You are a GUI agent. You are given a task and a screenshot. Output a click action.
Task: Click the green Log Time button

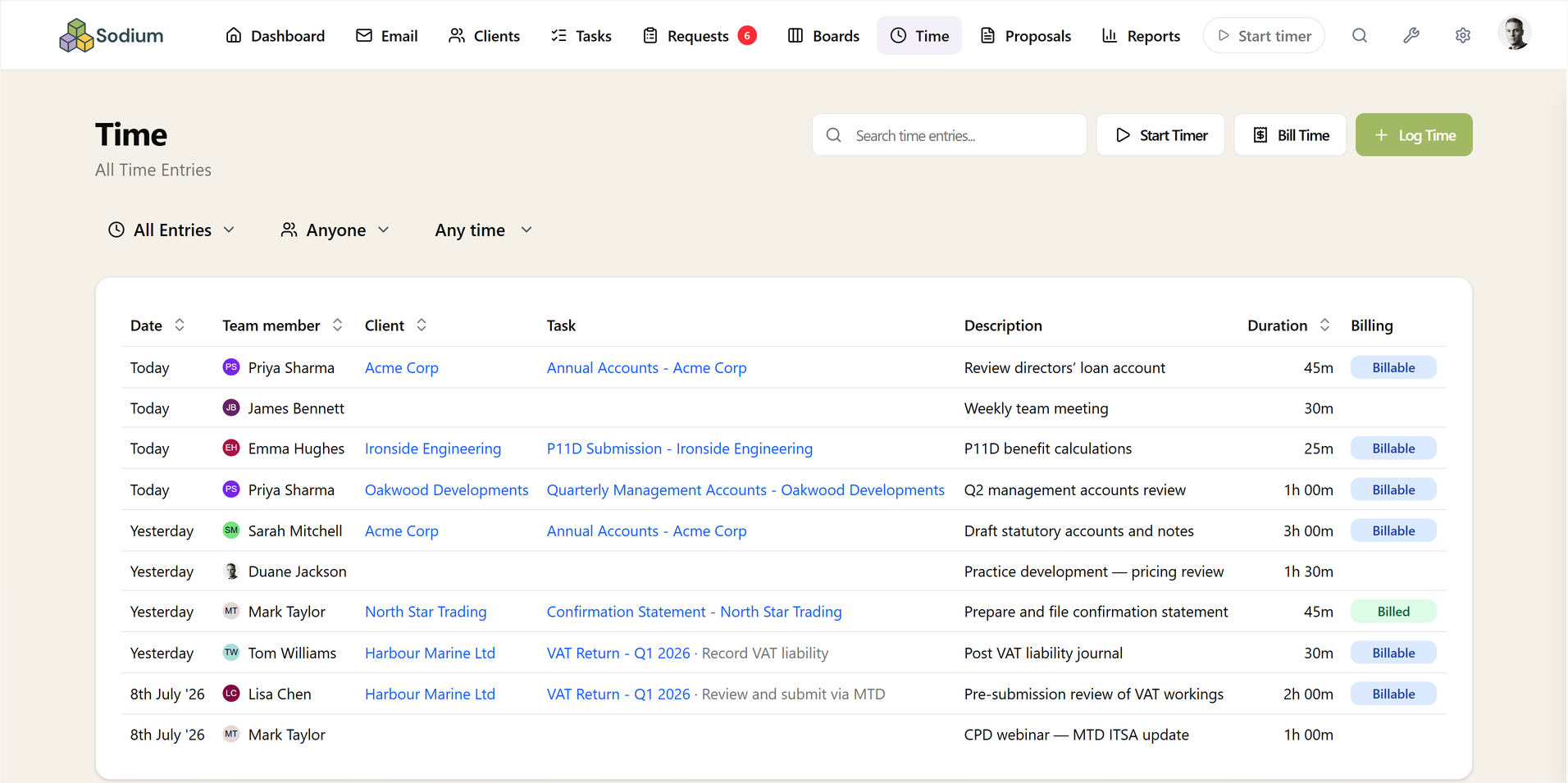pyautogui.click(x=1414, y=135)
